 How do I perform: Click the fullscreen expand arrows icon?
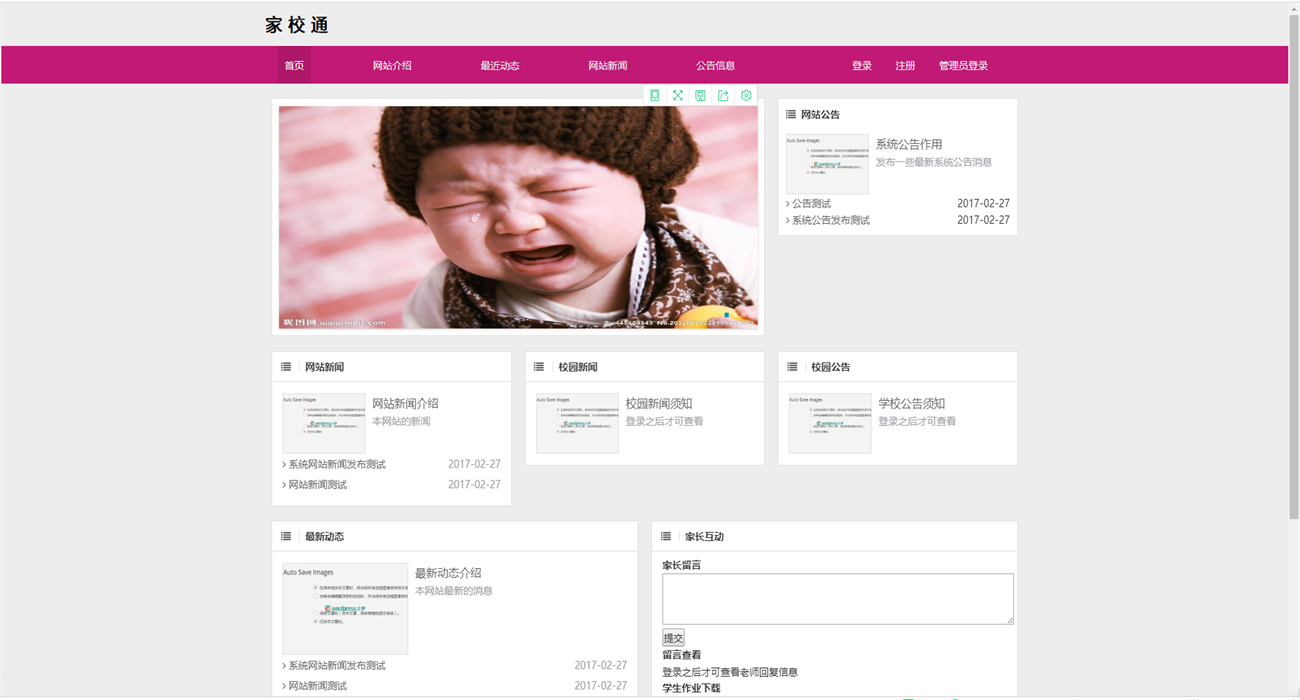678,95
